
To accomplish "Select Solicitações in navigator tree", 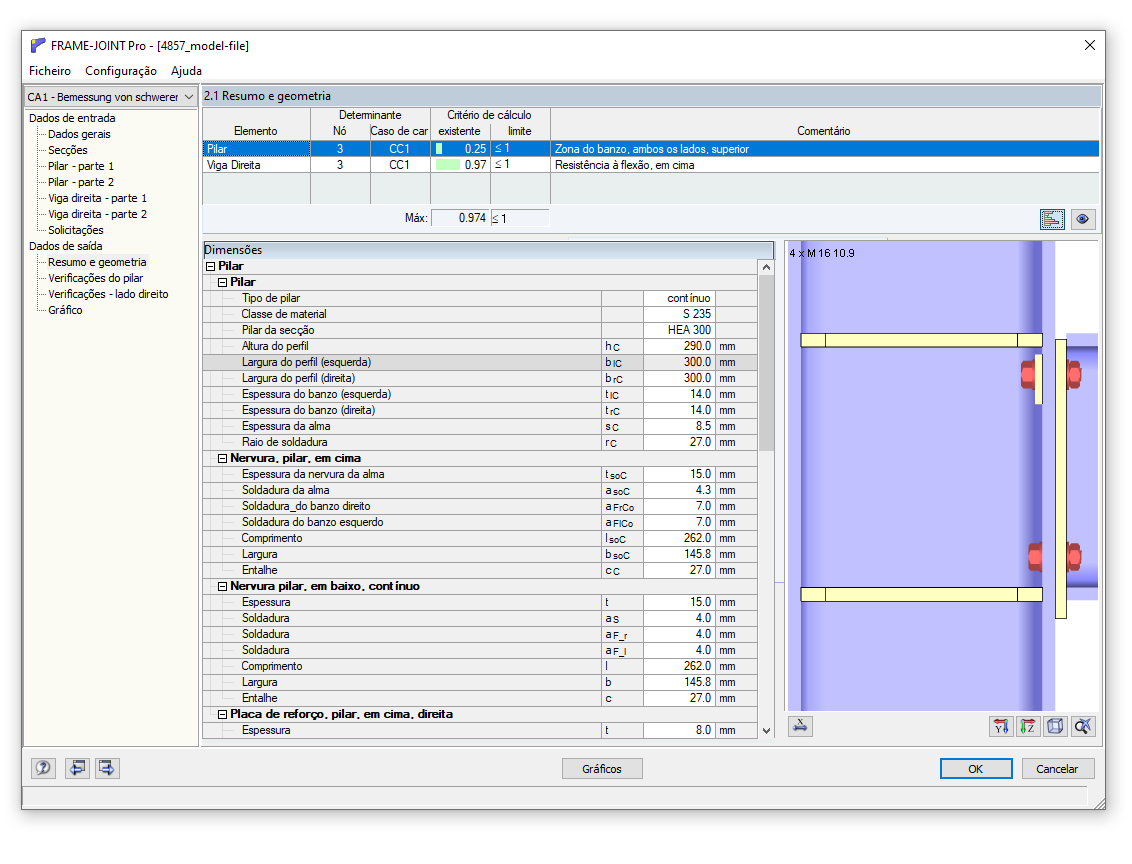I will [76, 230].
